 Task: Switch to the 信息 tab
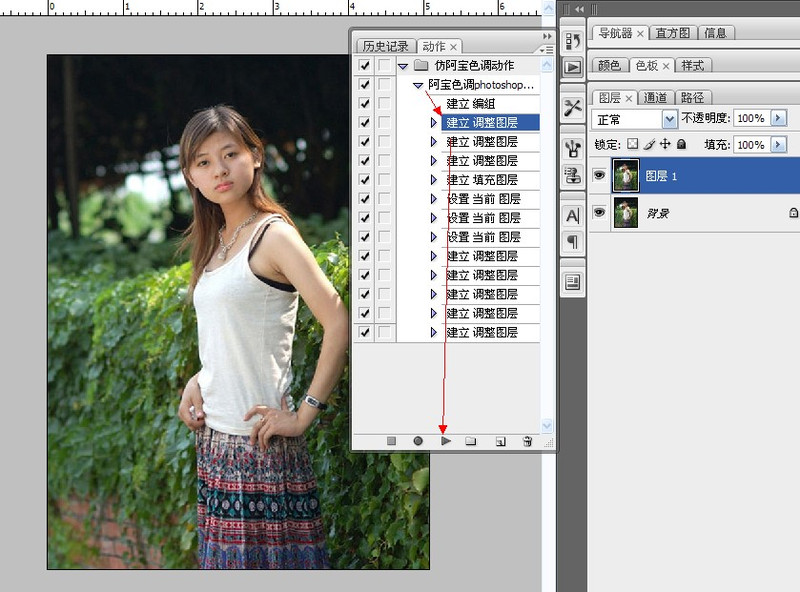coord(716,33)
